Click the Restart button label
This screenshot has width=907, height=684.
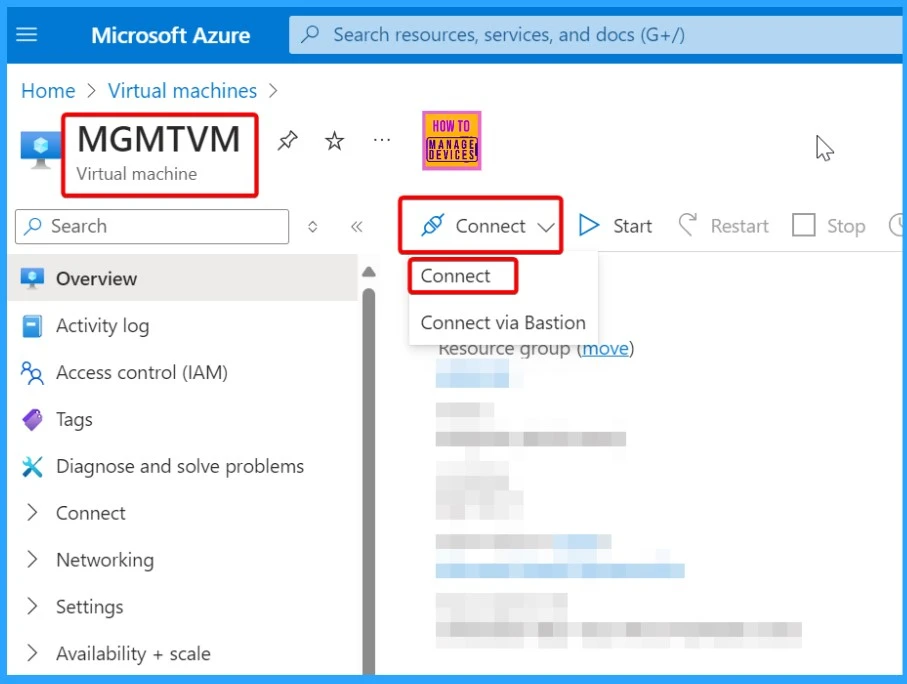point(740,226)
